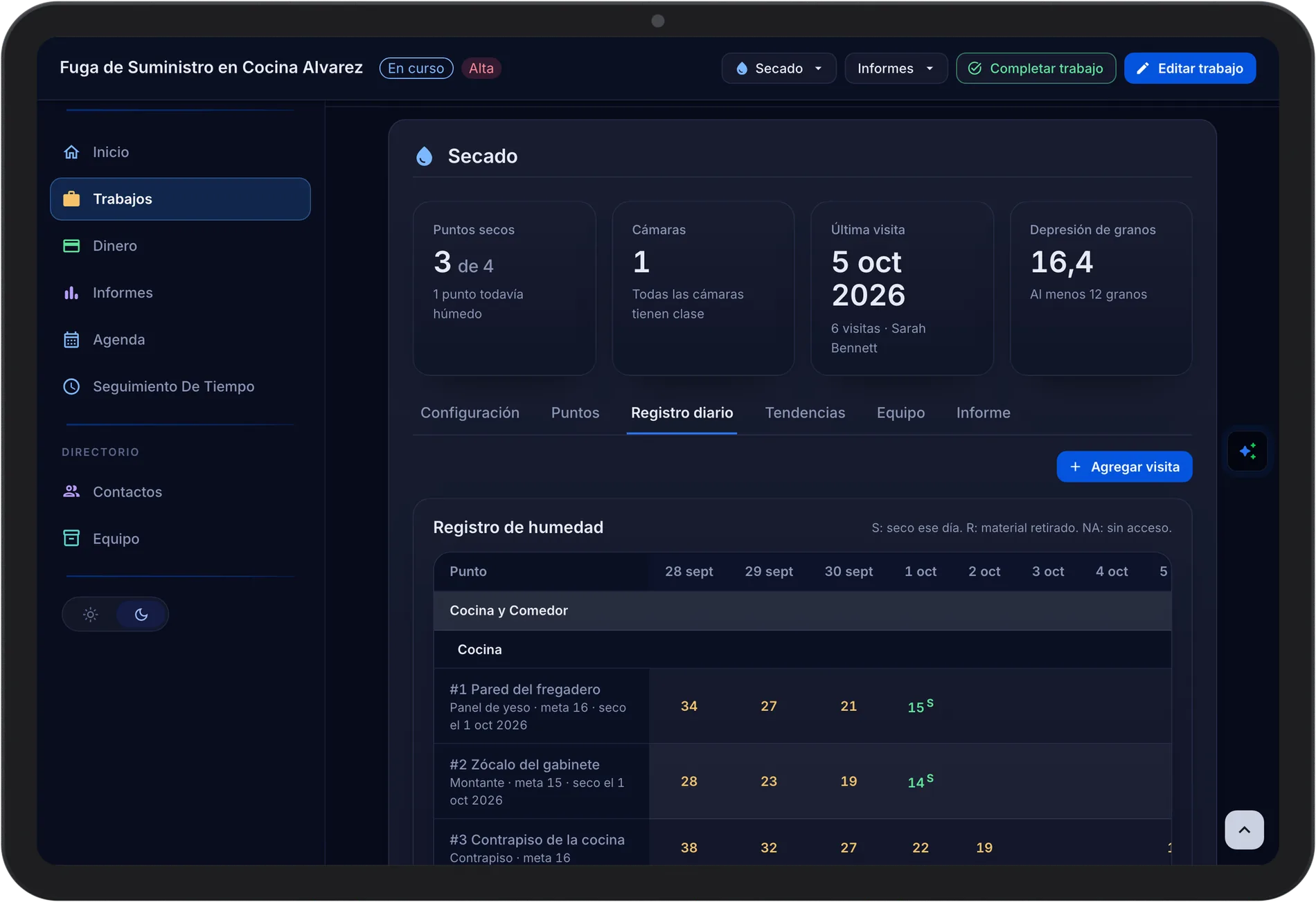Screen dimensions: 1316x902
Task: Click the Completar trabajo button
Action: [x=1035, y=69]
